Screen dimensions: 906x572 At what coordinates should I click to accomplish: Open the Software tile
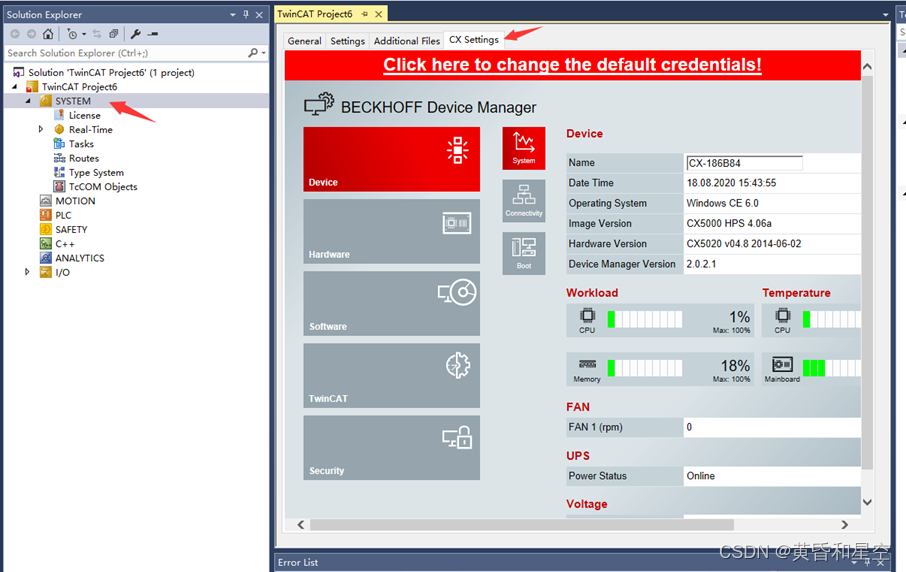pyautogui.click(x=392, y=304)
